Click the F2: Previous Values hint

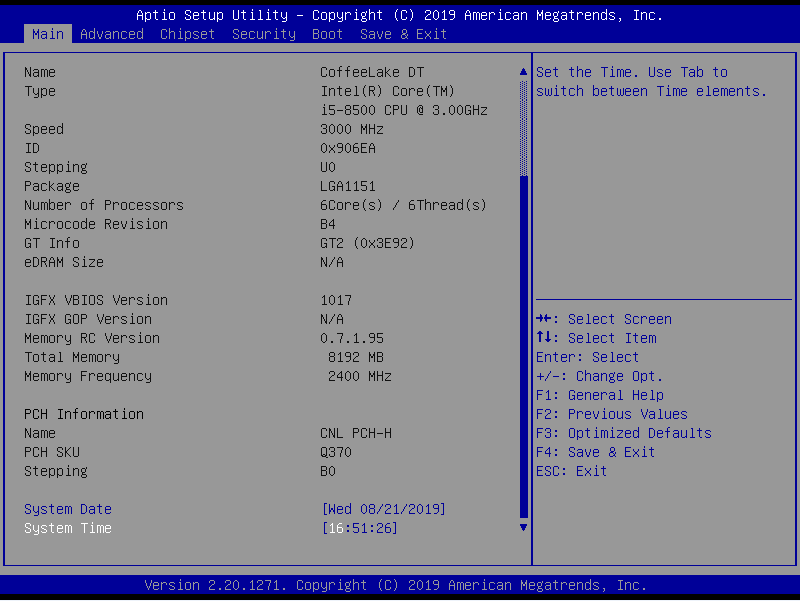click(612, 414)
